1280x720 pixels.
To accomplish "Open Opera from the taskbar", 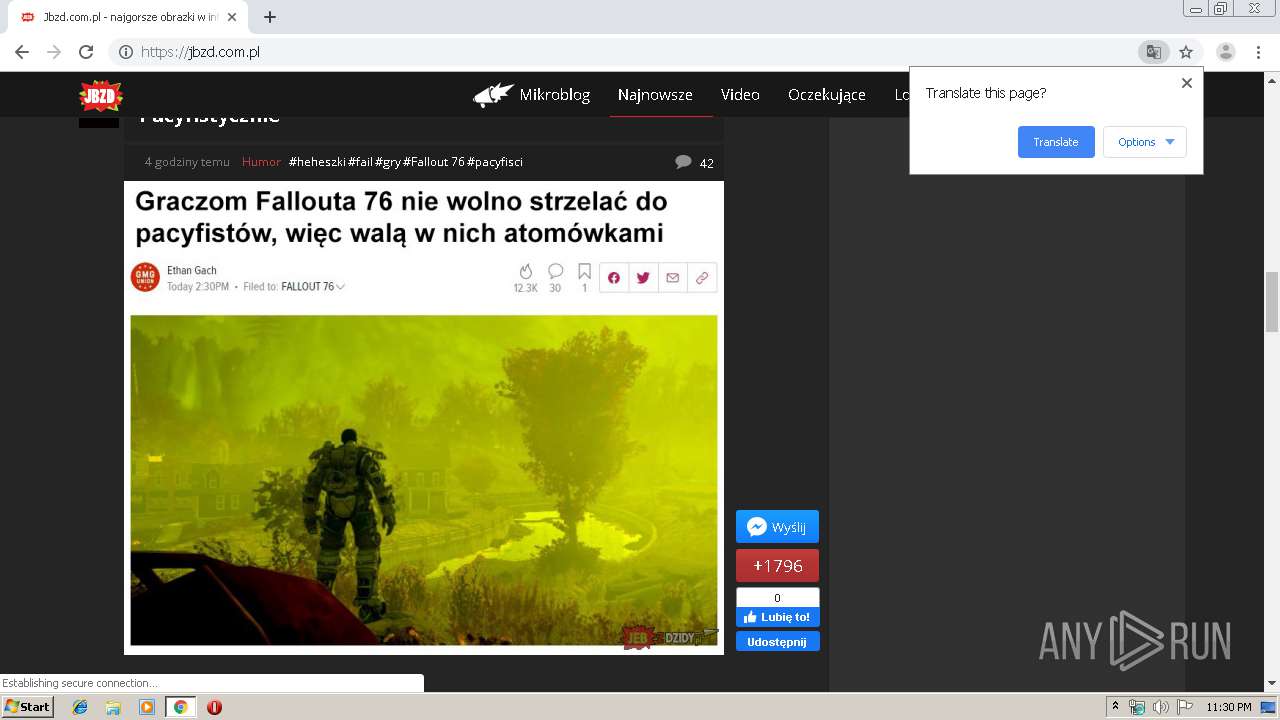I will (214, 707).
